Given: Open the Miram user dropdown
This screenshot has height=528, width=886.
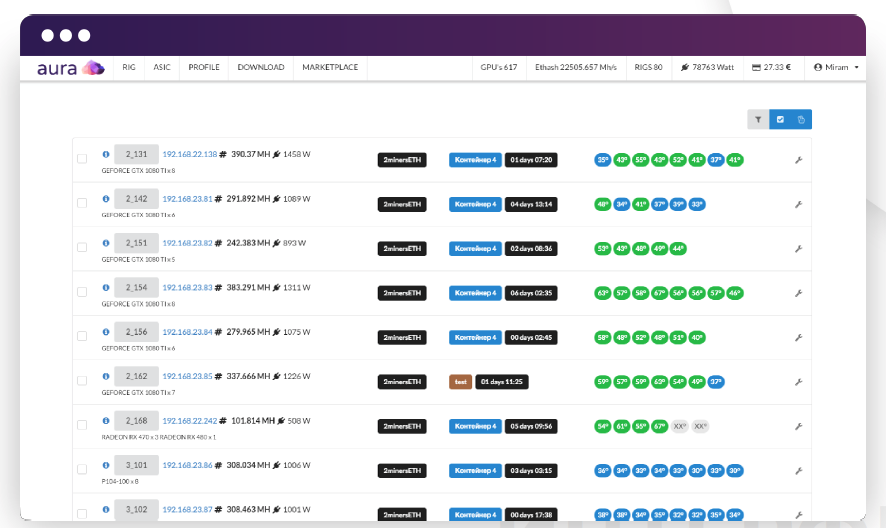Looking at the screenshot, I should (x=836, y=67).
